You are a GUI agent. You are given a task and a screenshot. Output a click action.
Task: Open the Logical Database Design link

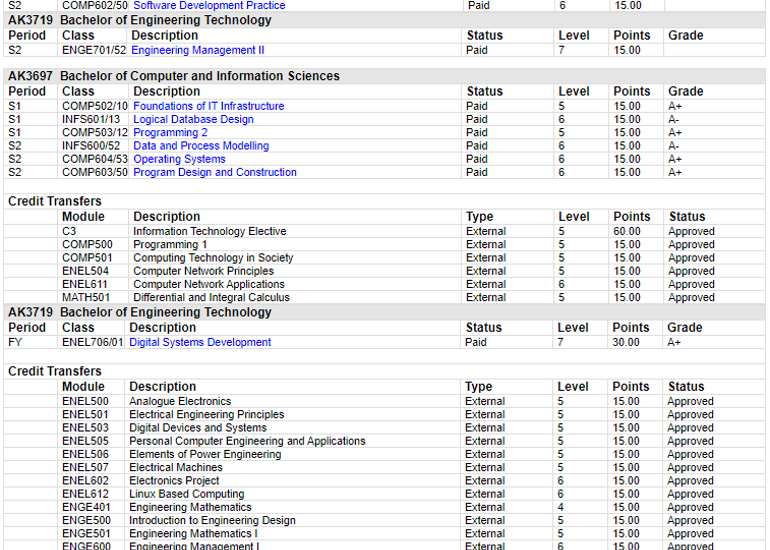(193, 119)
